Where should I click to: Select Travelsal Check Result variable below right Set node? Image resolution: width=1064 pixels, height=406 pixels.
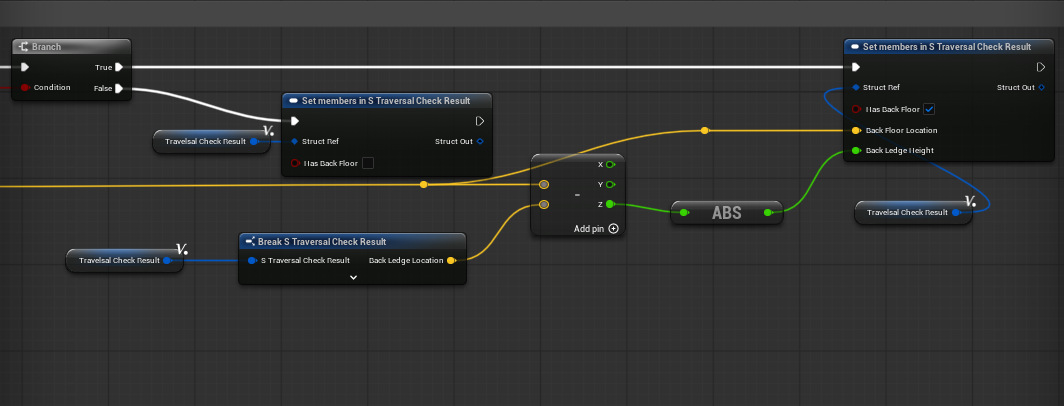tap(913, 213)
